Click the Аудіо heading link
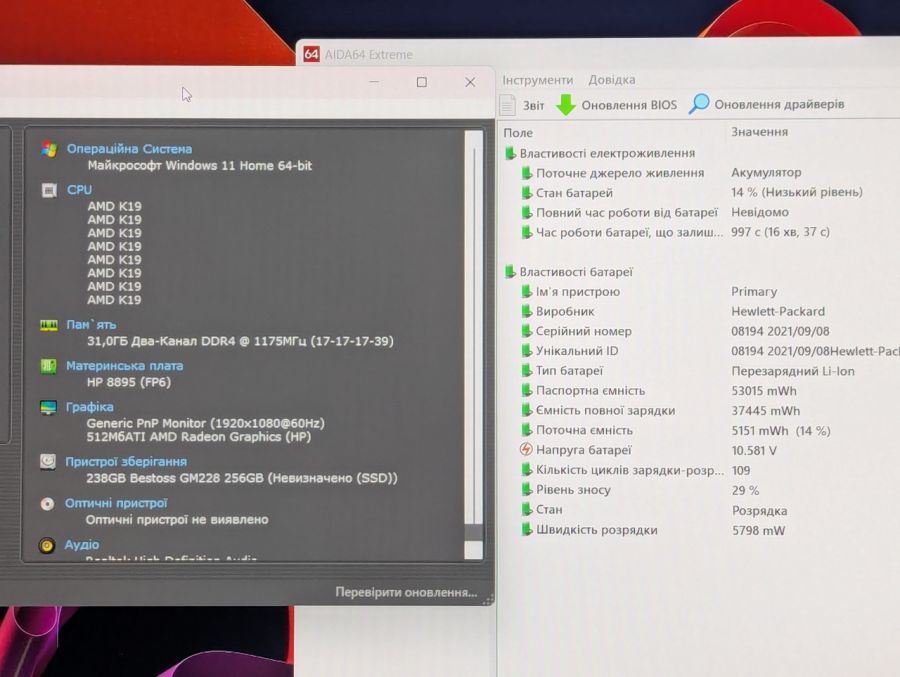The width and height of the screenshot is (900, 677). pyautogui.click(x=82, y=544)
